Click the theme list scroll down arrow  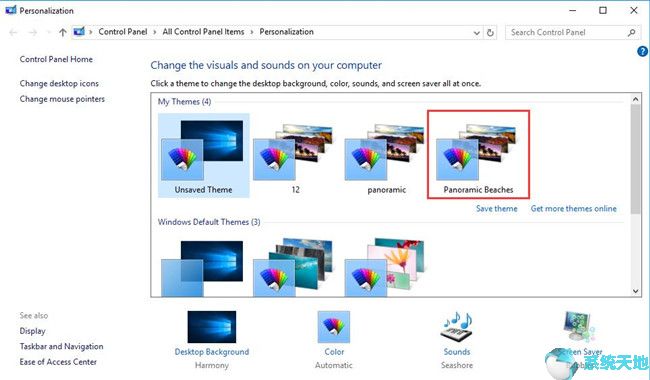point(635,291)
